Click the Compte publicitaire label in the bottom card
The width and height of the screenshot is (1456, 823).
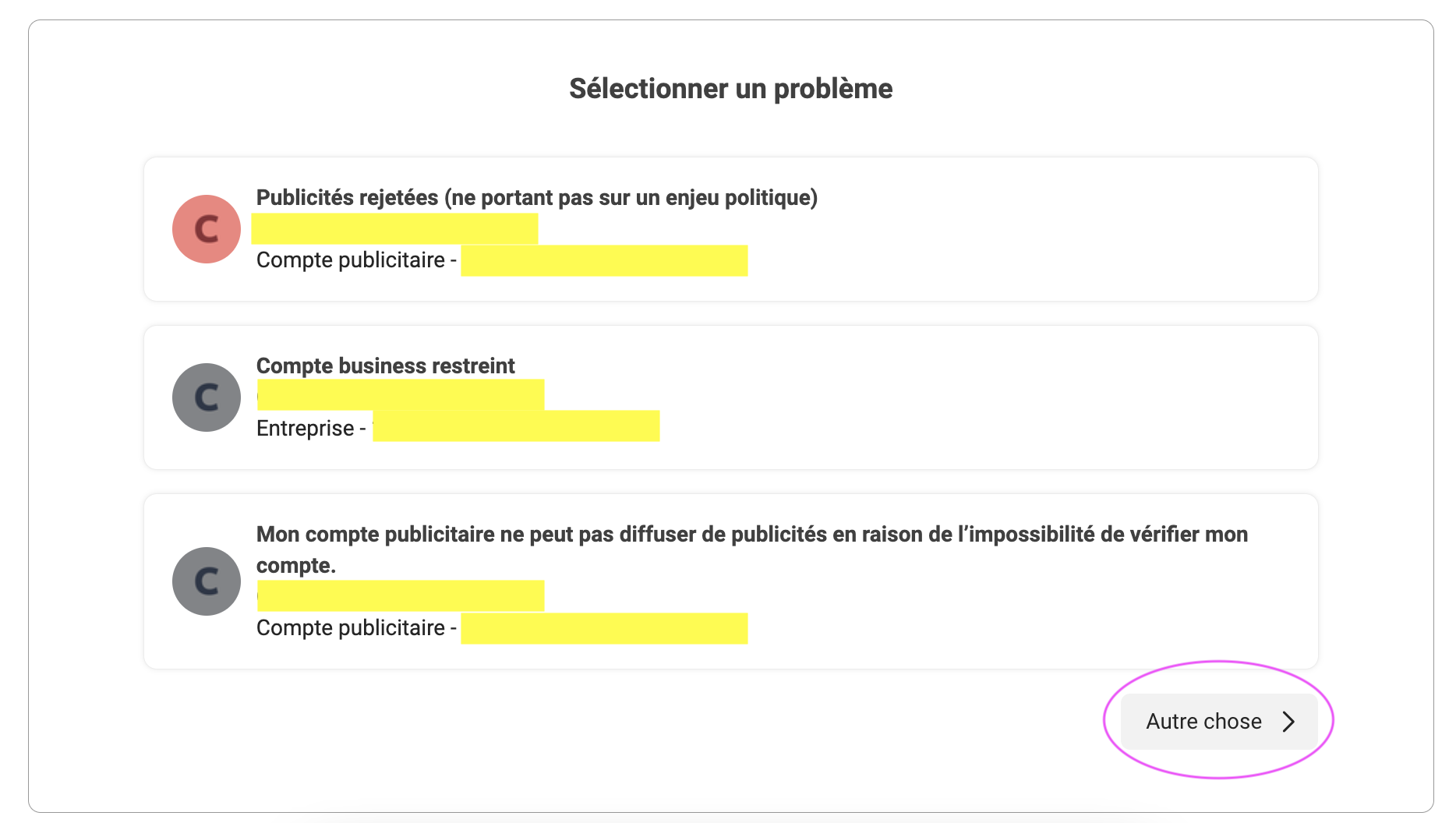pyautogui.click(x=351, y=628)
